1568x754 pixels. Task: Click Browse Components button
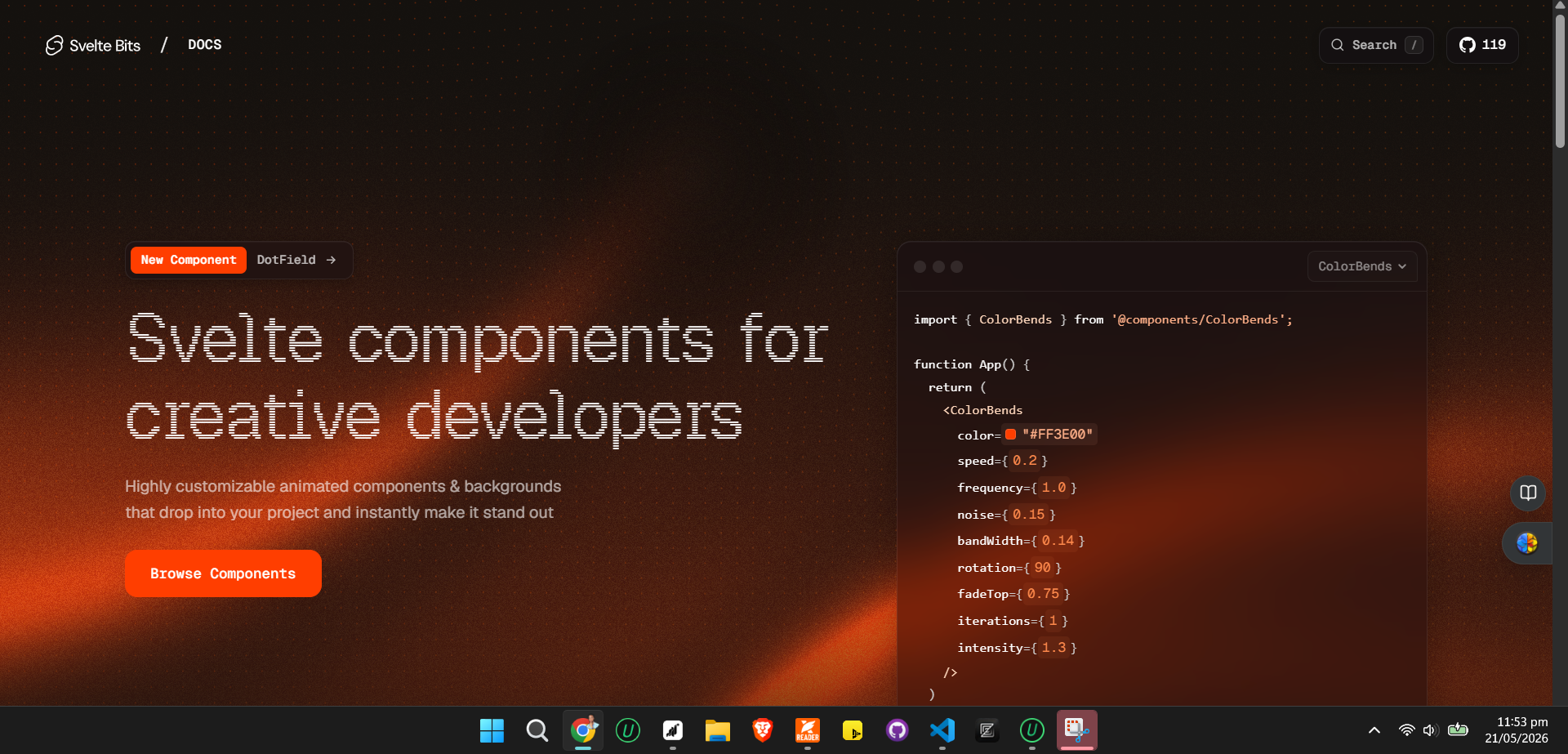[x=223, y=573]
